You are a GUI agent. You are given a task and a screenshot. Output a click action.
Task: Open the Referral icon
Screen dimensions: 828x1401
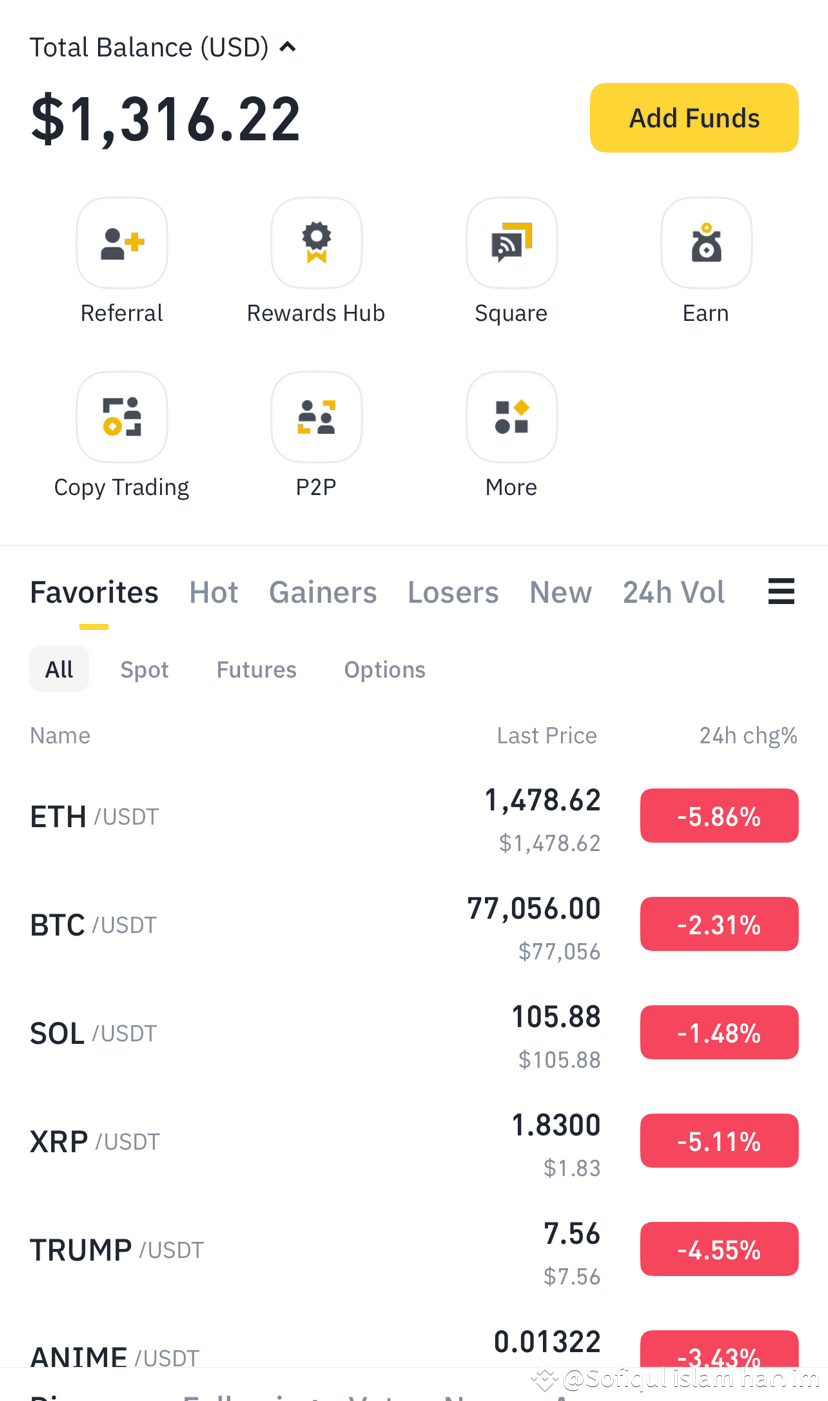click(122, 243)
